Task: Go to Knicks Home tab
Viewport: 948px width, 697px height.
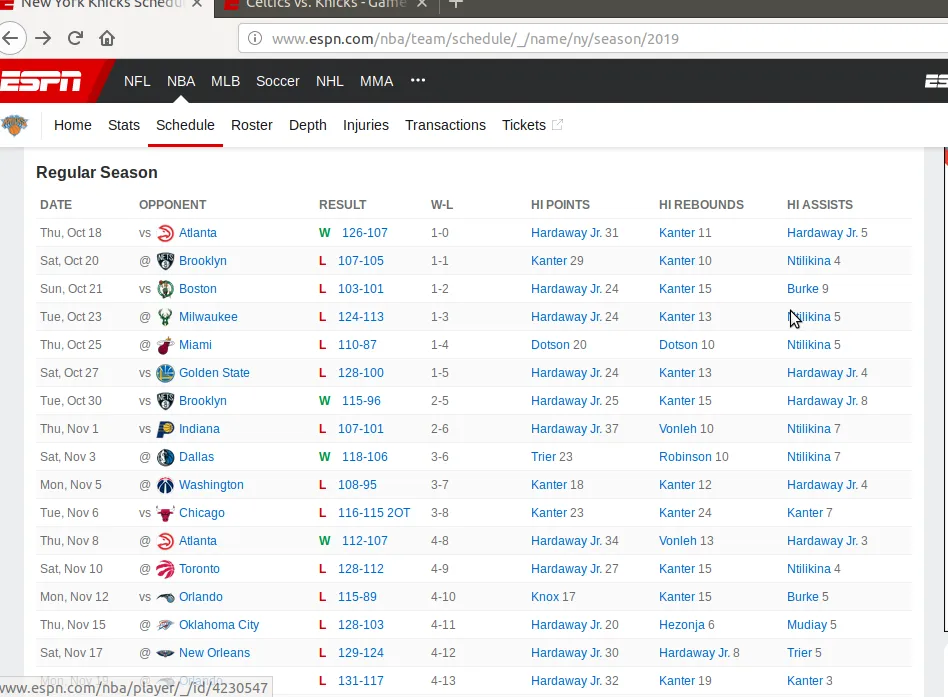Action: [73, 125]
